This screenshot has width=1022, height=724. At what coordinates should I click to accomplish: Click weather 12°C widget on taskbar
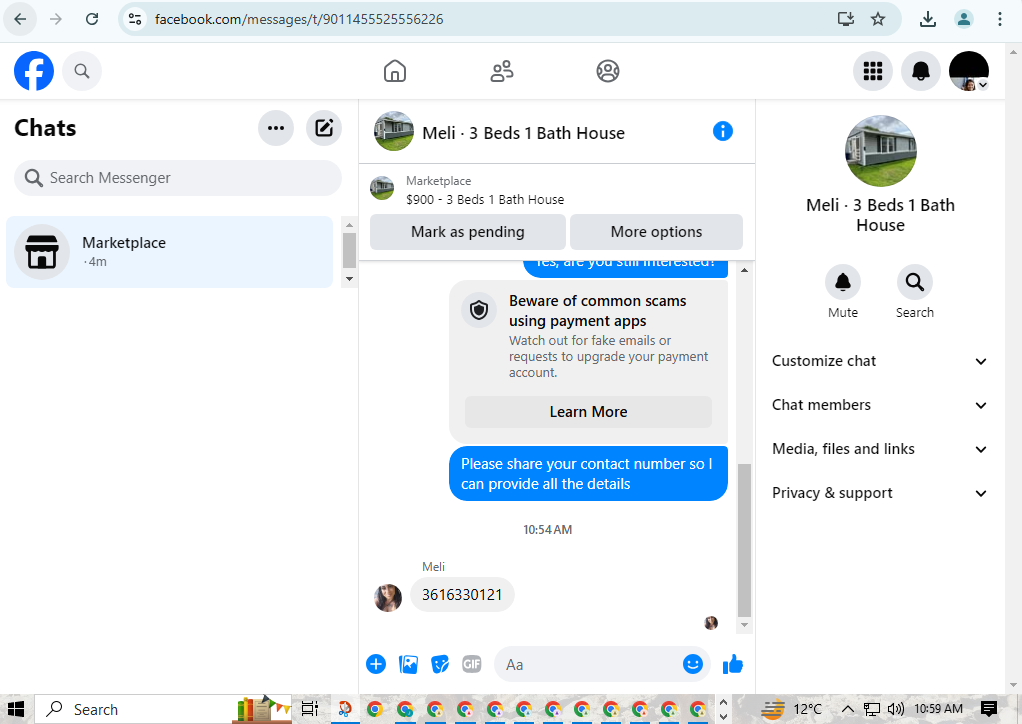click(791, 709)
